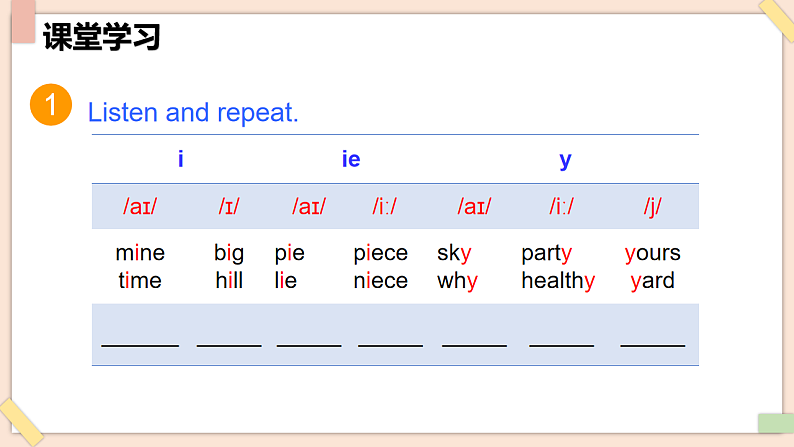This screenshot has height=447, width=794.
Task: Click the orange number 1 circle
Action: pyautogui.click(x=51, y=105)
